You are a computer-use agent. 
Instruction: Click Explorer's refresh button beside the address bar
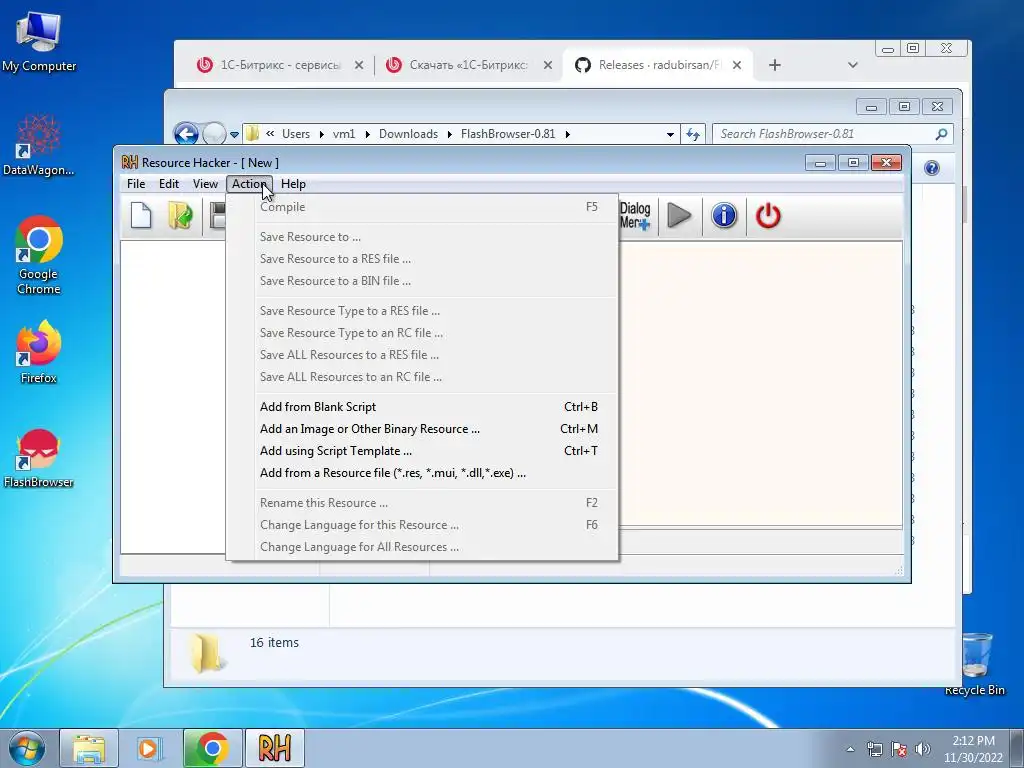click(693, 134)
